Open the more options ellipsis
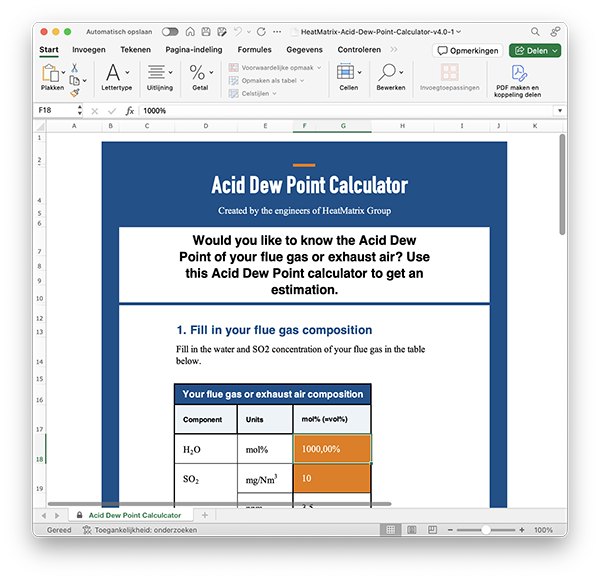 click(x=277, y=32)
